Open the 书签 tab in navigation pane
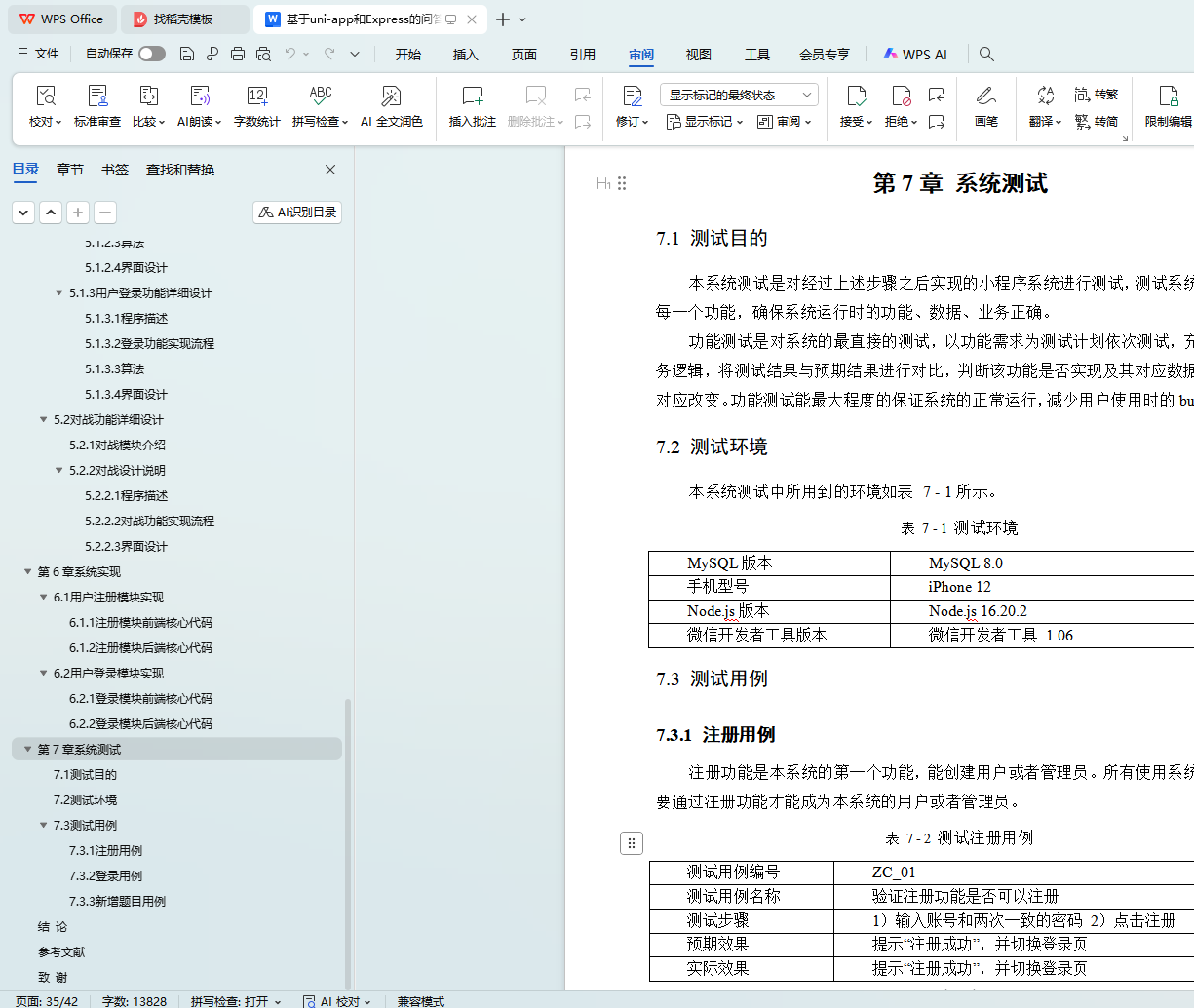Viewport: 1194px width, 1008px height. click(x=115, y=170)
